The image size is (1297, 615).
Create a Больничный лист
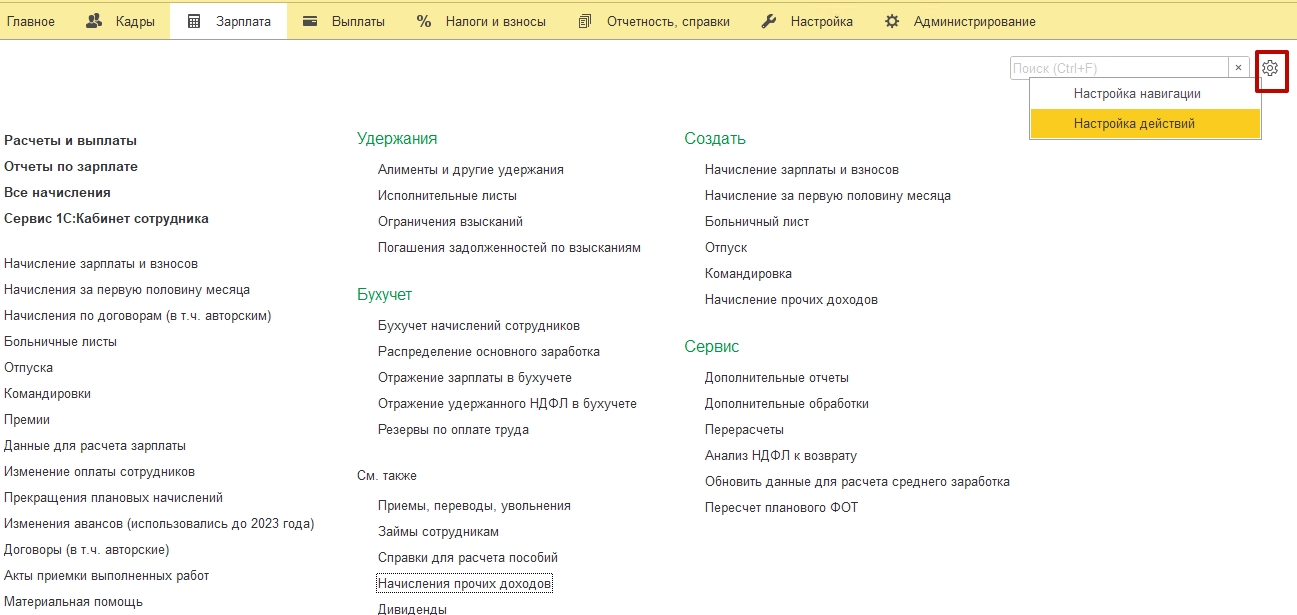(757, 222)
